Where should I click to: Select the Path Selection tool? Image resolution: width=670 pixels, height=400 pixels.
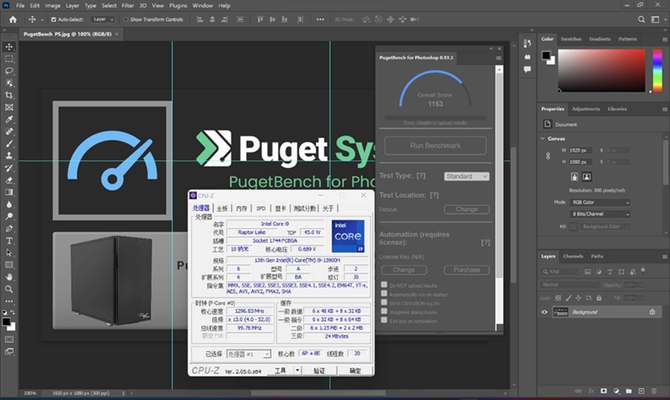(x=9, y=253)
